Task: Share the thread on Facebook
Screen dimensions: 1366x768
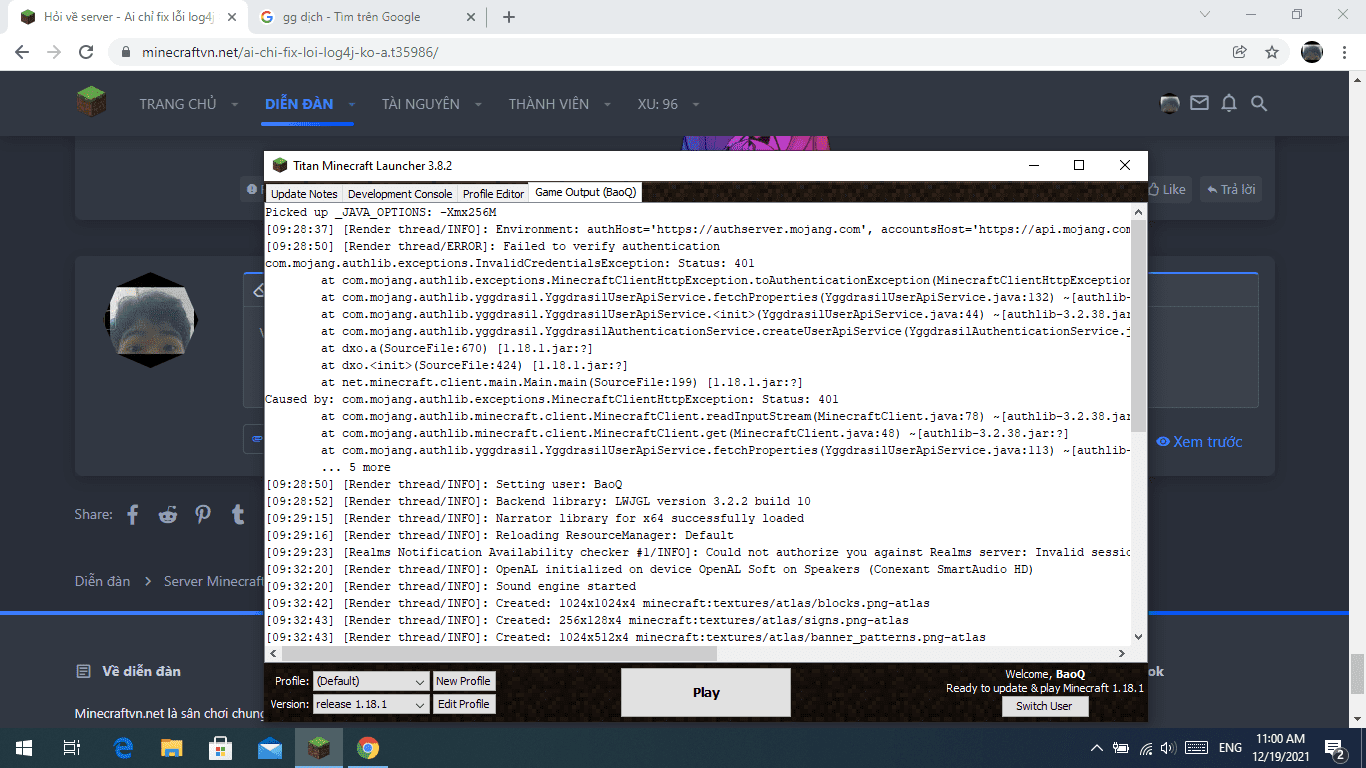Action: (x=133, y=515)
